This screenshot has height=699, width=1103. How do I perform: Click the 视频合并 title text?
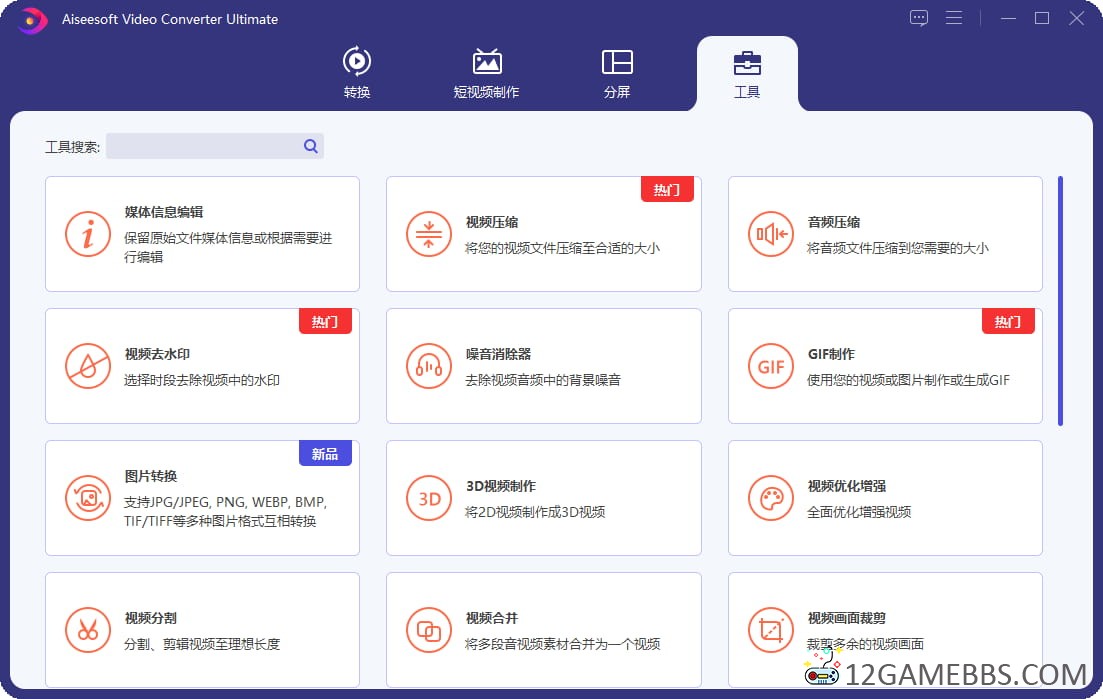click(492, 618)
